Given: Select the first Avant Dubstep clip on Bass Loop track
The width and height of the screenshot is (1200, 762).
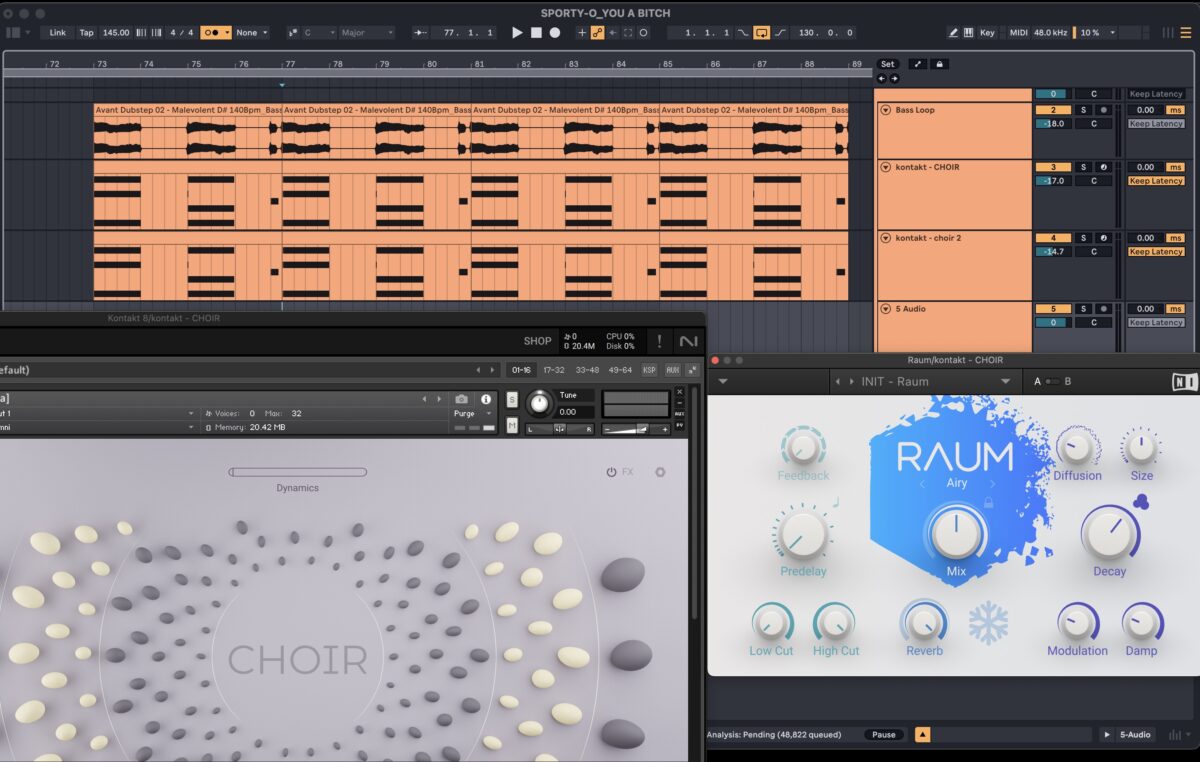Looking at the screenshot, I should (187, 131).
